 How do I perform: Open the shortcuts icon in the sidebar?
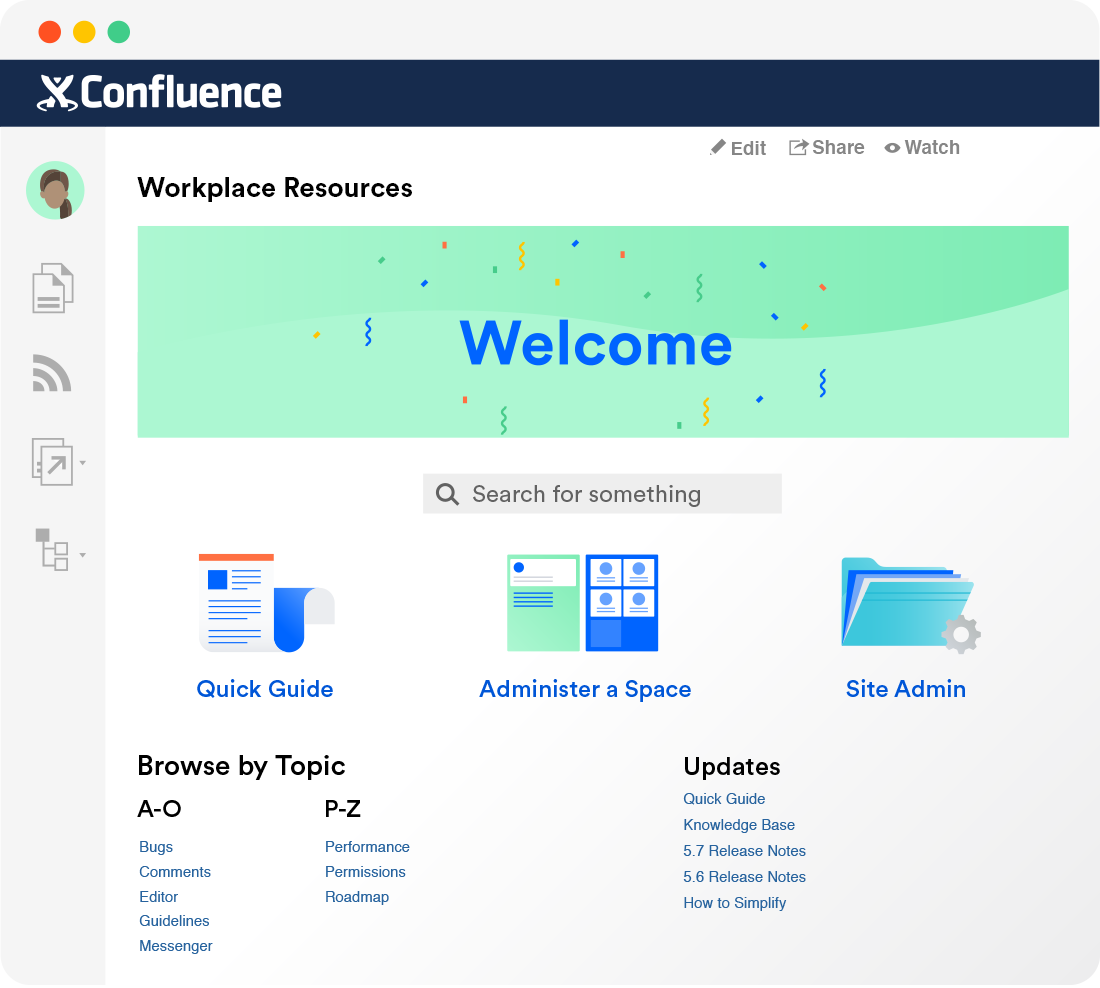(x=51, y=463)
